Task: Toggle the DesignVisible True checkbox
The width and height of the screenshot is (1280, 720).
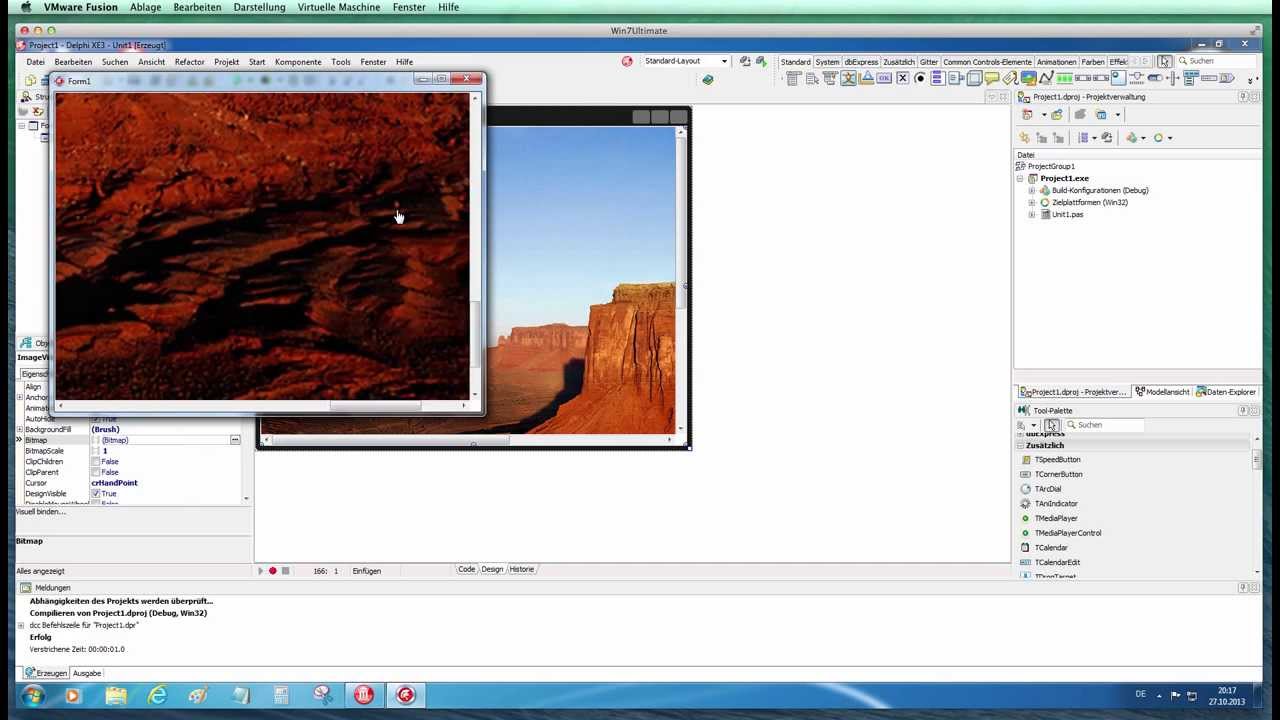Action: click(96, 494)
